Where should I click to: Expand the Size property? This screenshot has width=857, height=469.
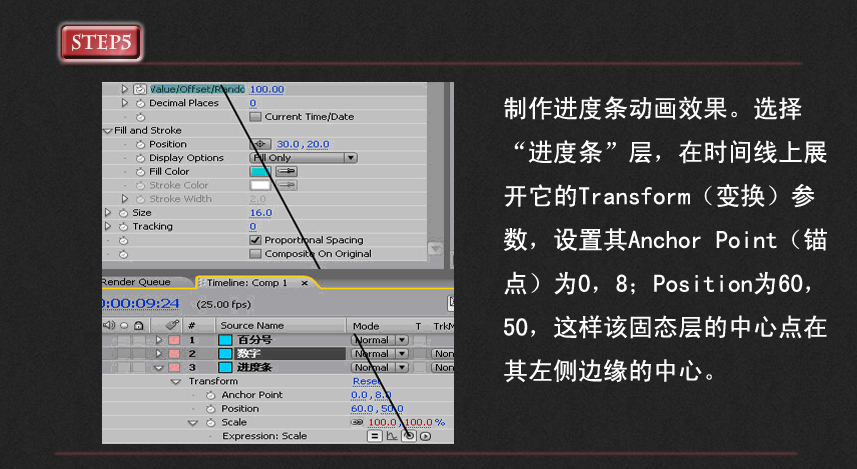[x=108, y=213]
